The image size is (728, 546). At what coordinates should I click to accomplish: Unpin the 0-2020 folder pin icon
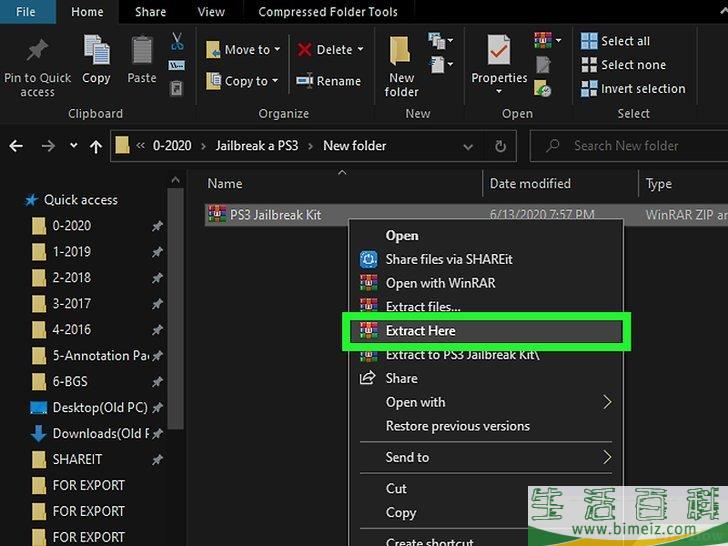tap(157, 226)
